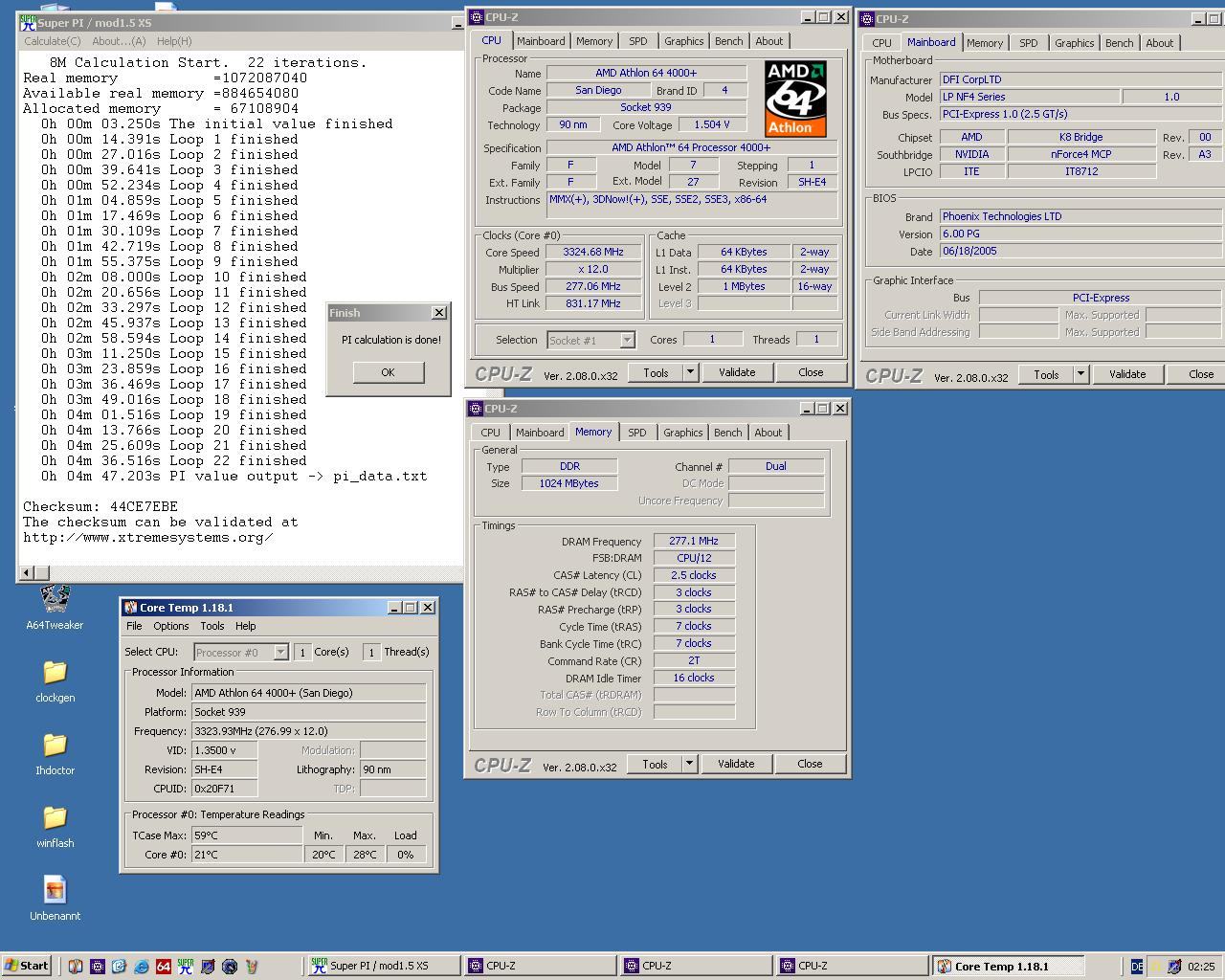Open the A64Tweaker desktop icon
This screenshot has width=1225, height=980.
tap(55, 608)
